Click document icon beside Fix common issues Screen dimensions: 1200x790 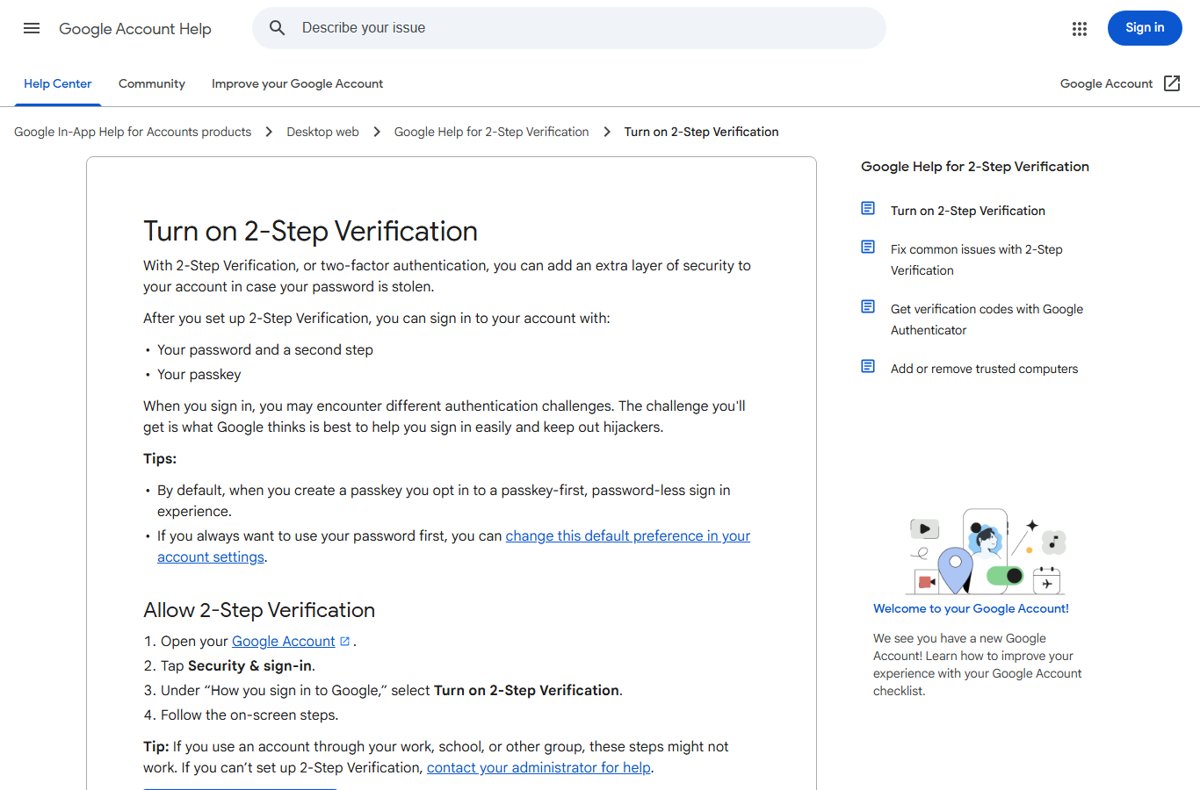tap(868, 247)
